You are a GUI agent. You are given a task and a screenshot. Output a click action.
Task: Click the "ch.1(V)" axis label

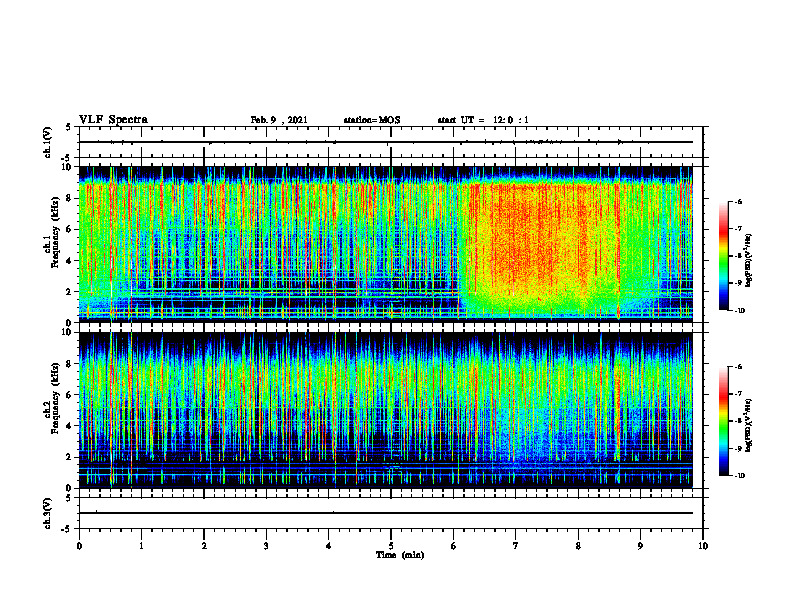click(47, 142)
